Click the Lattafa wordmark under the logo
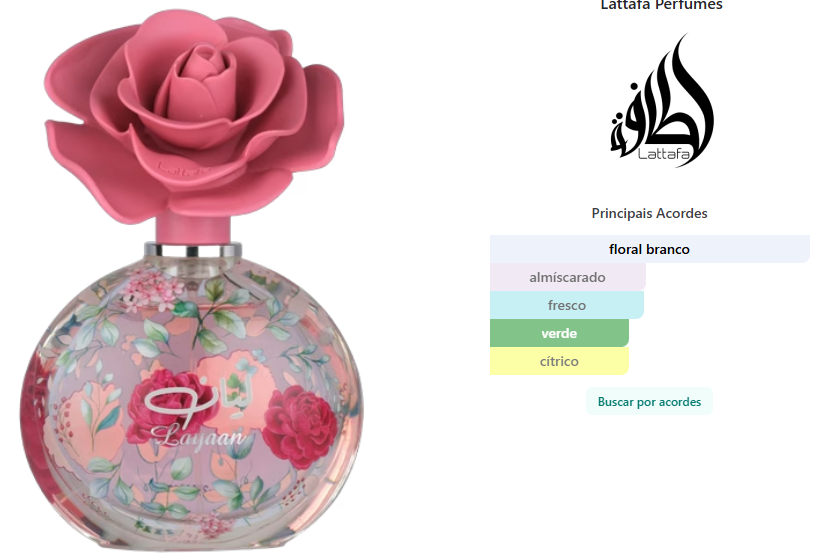The height and width of the screenshot is (560, 824). point(664,154)
